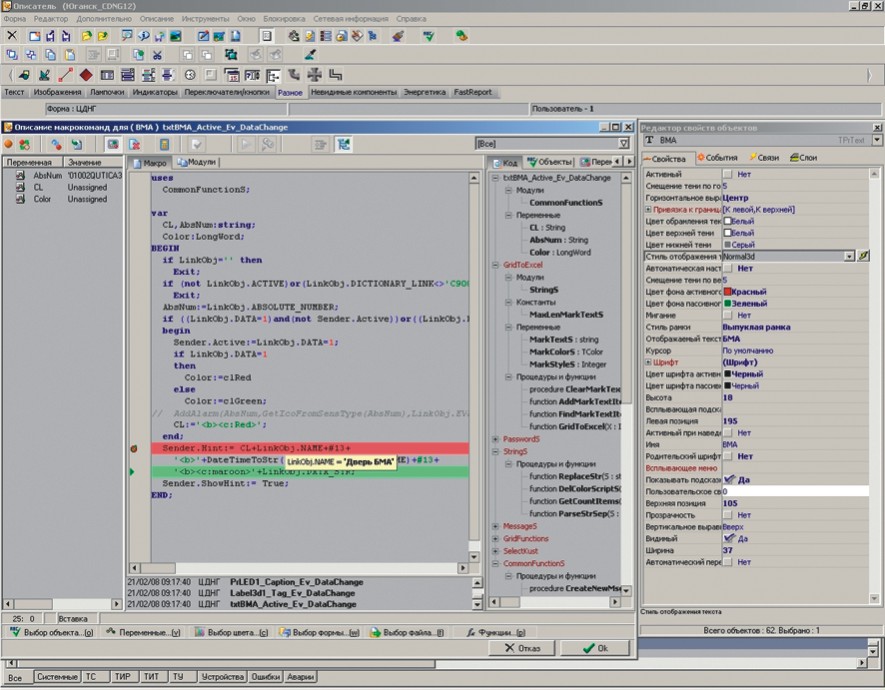Toggle the Мигание checkbox
Image resolution: width=885 pixels, height=690 pixels.
[728, 315]
